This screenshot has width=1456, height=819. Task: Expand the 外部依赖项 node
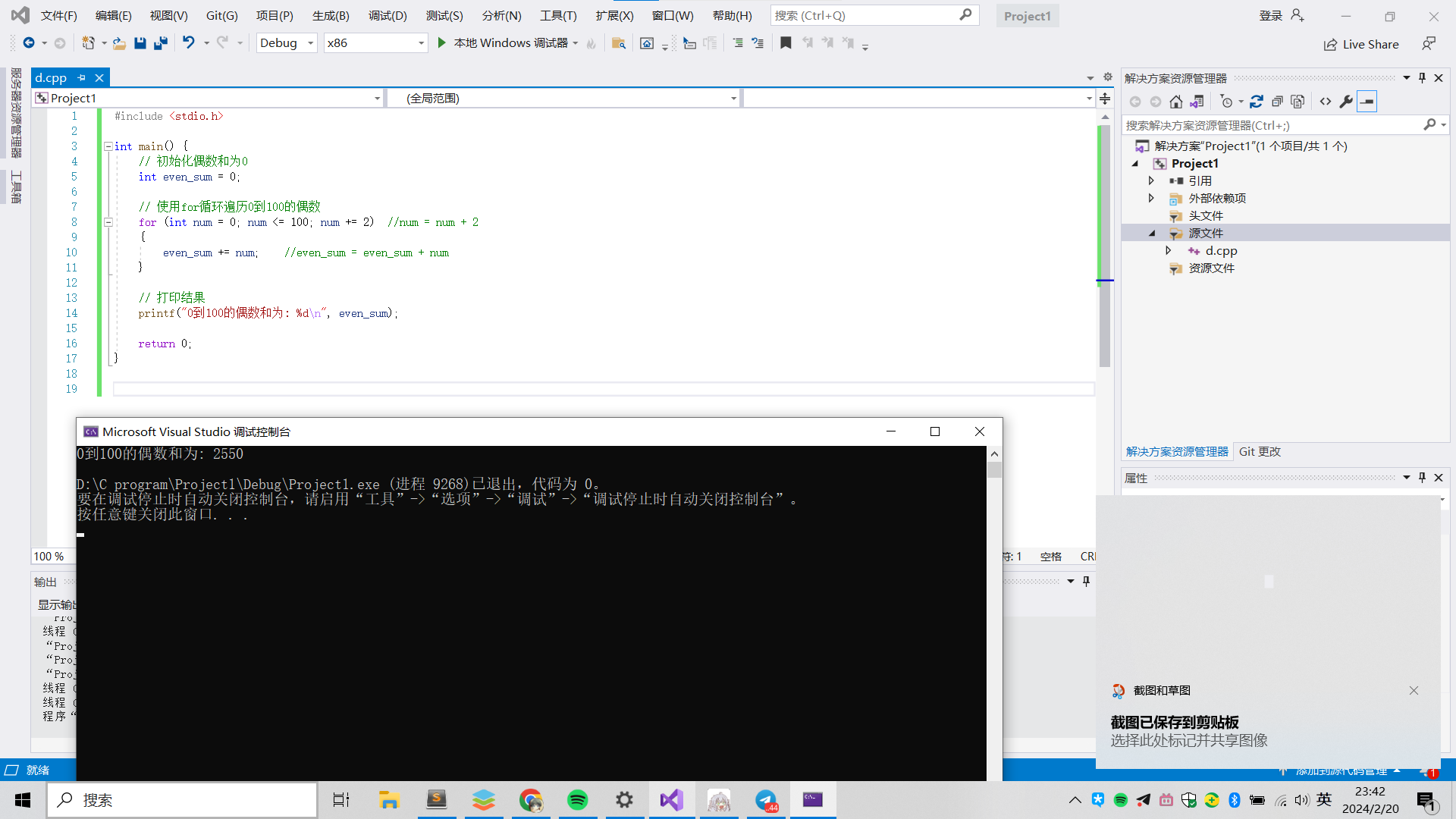(x=1151, y=198)
